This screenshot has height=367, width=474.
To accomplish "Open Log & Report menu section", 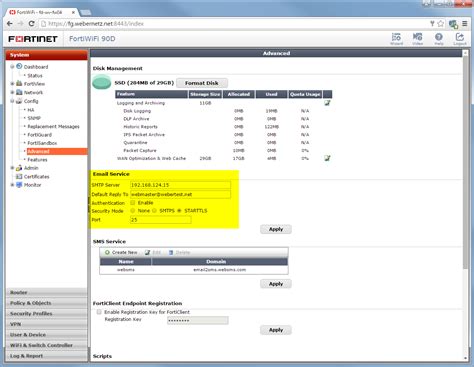I will (47, 356).
